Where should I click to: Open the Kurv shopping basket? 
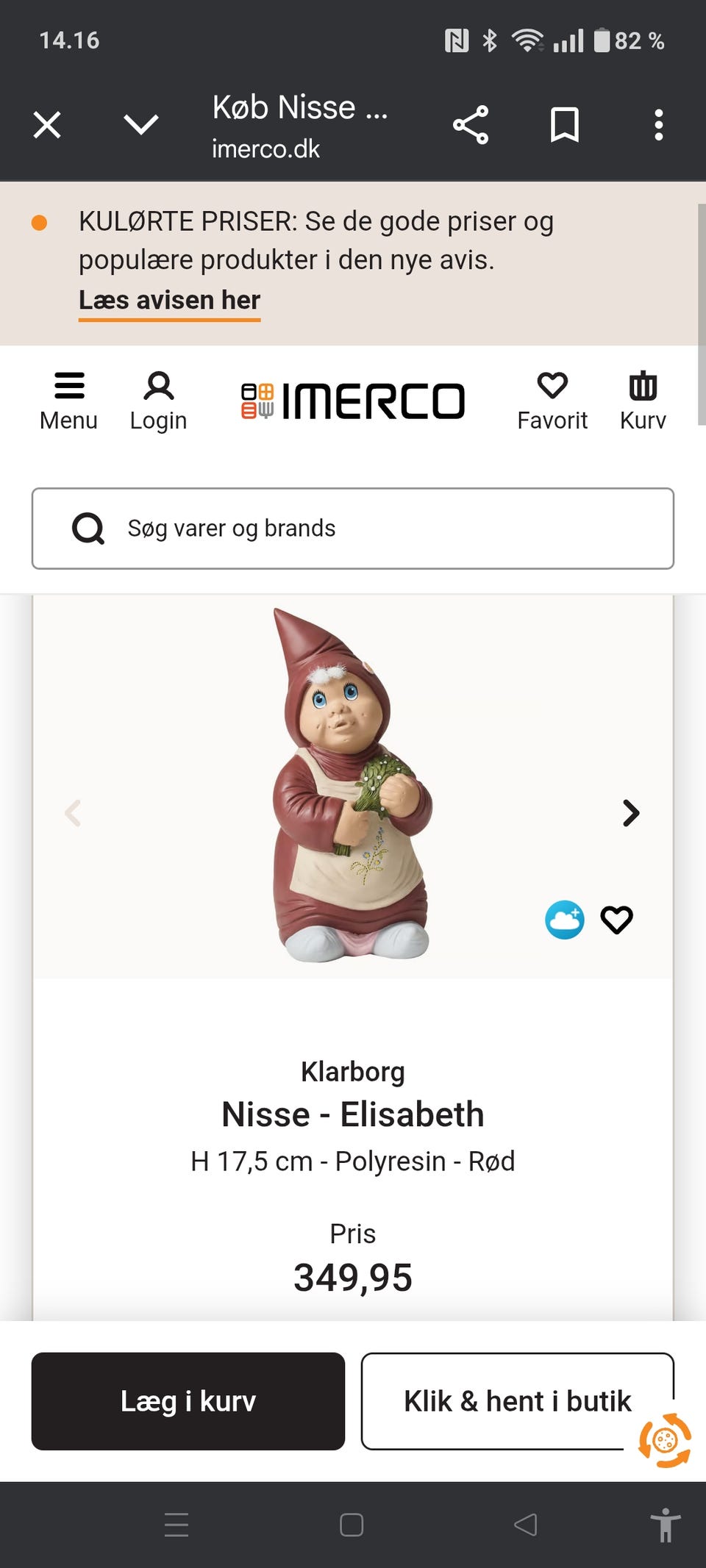pyautogui.click(x=643, y=401)
